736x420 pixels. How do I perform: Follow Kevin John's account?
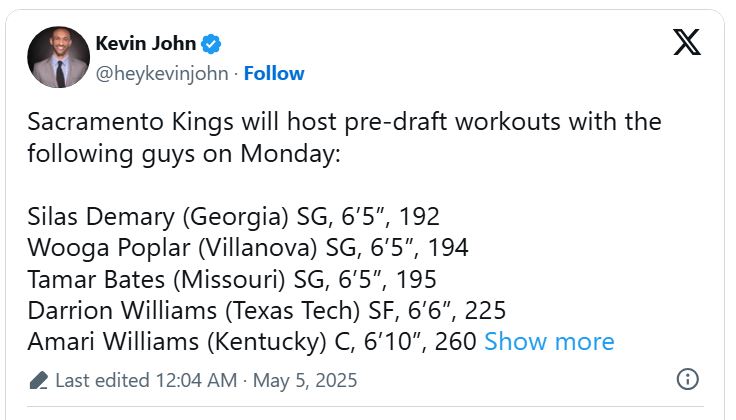pos(274,74)
